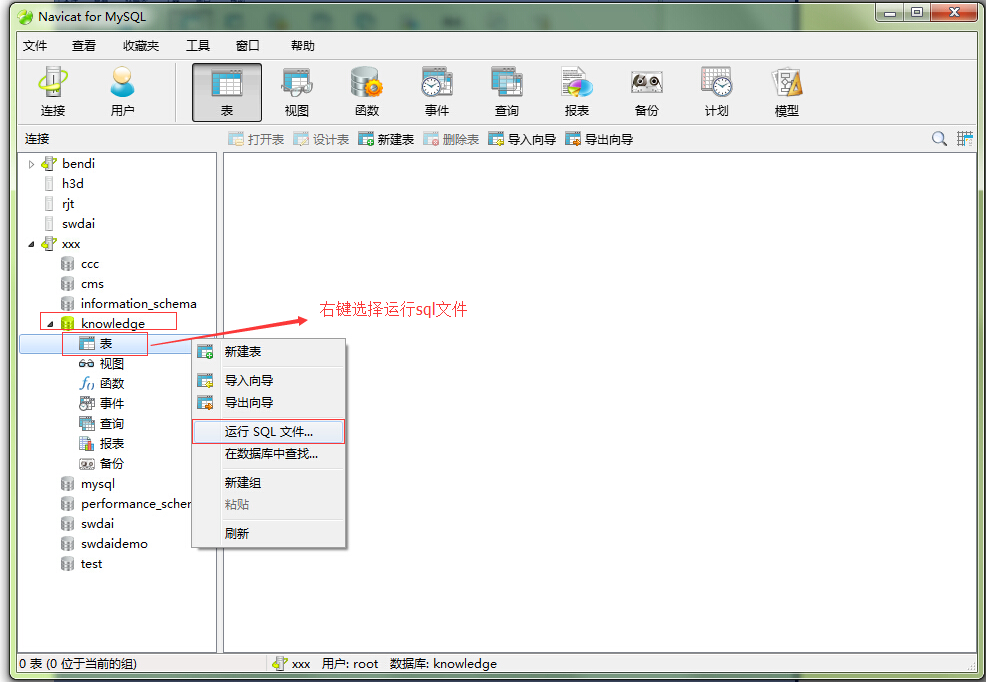Click the 查询 (Query) toolbar icon
The image size is (986, 682).
[507, 92]
